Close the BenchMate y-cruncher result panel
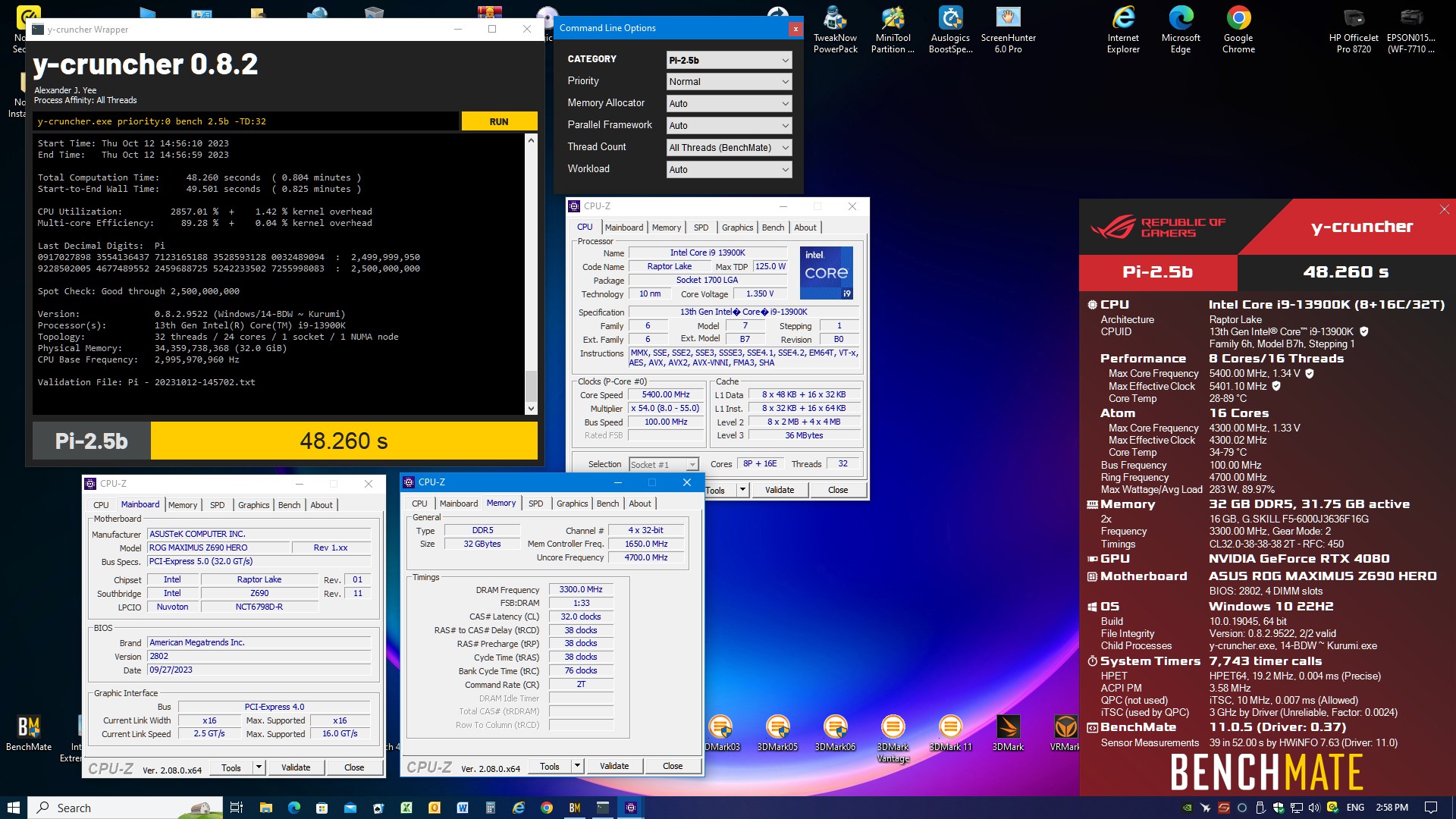Screen dimensions: 1456x819 1444,209
